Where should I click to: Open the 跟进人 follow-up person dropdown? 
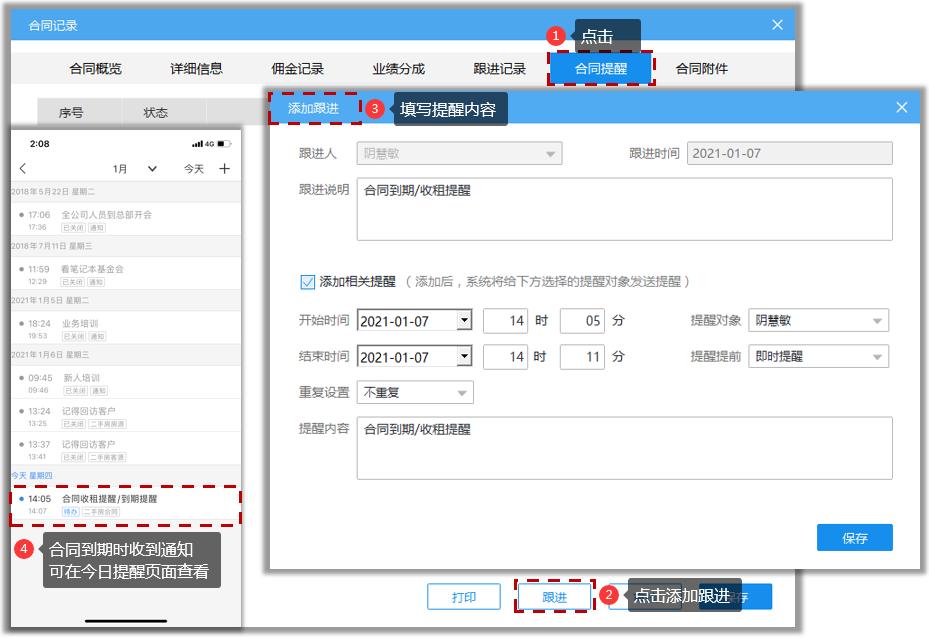(551, 152)
